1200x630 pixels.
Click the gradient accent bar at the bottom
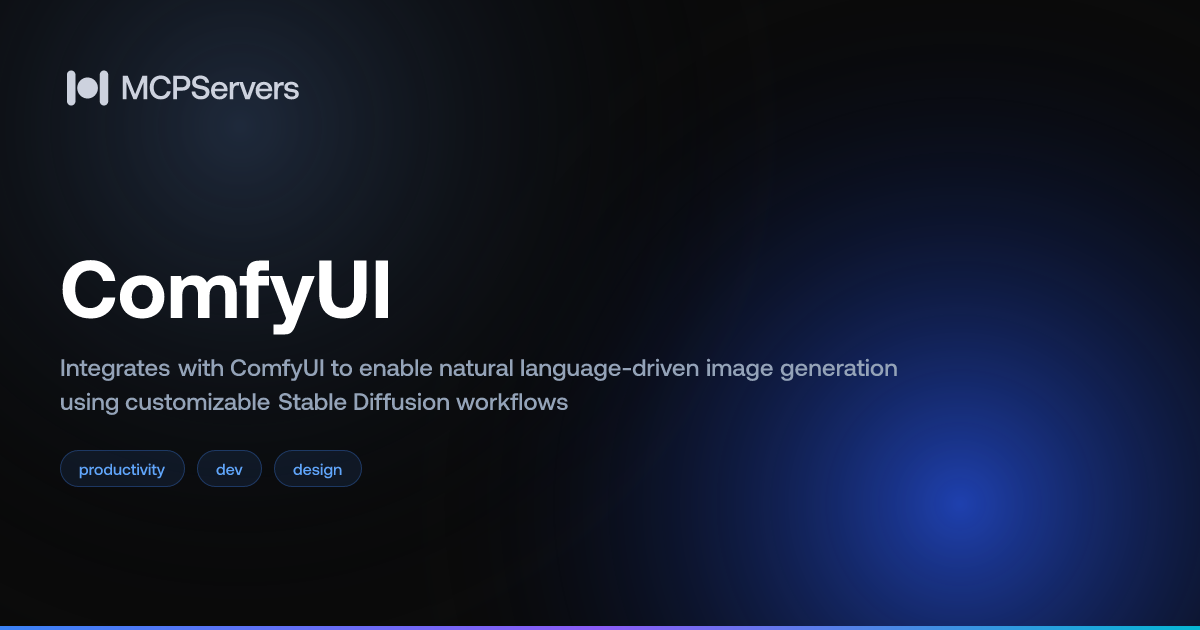[600, 626]
